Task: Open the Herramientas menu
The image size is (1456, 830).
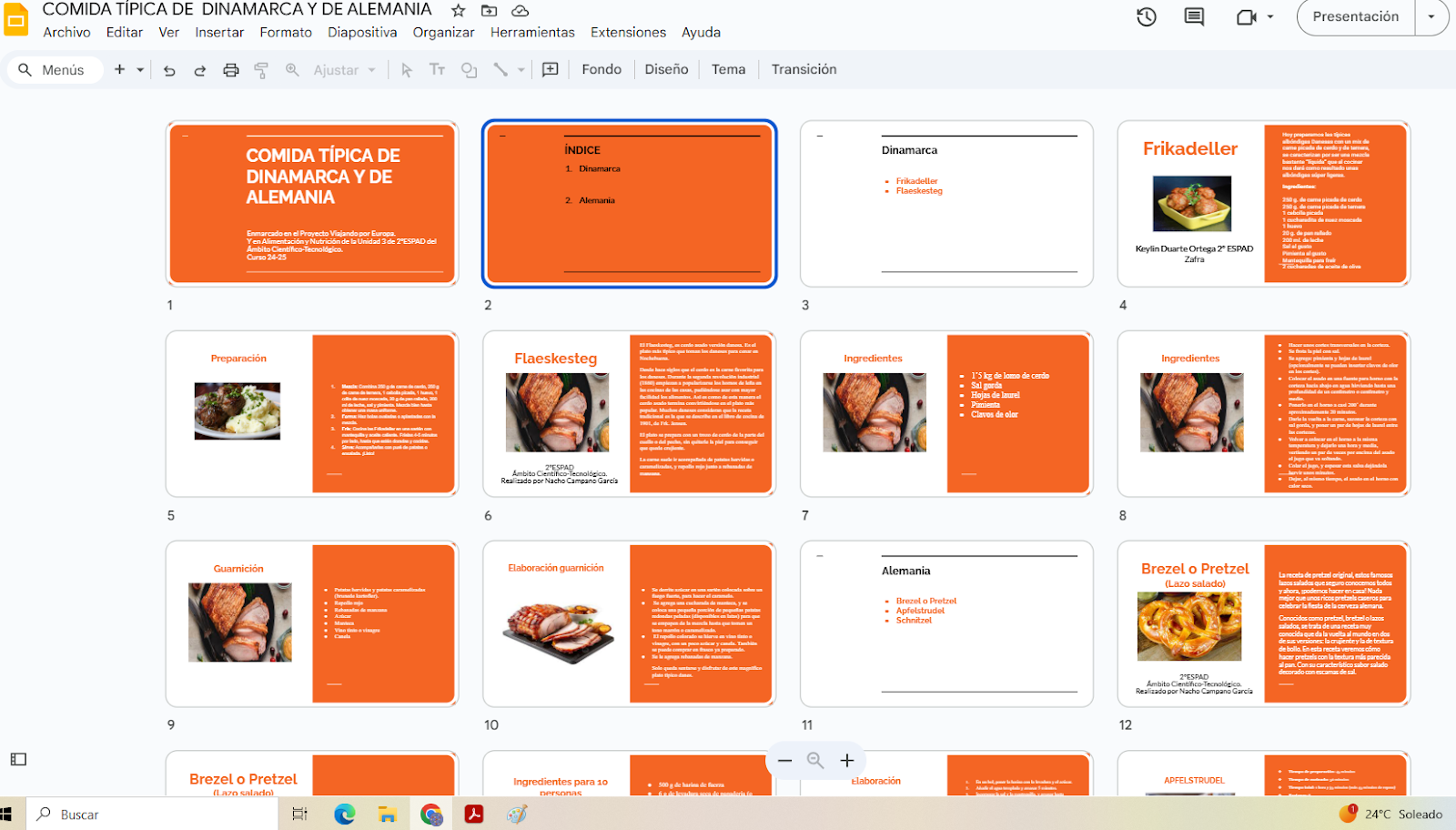Action: coord(532,32)
